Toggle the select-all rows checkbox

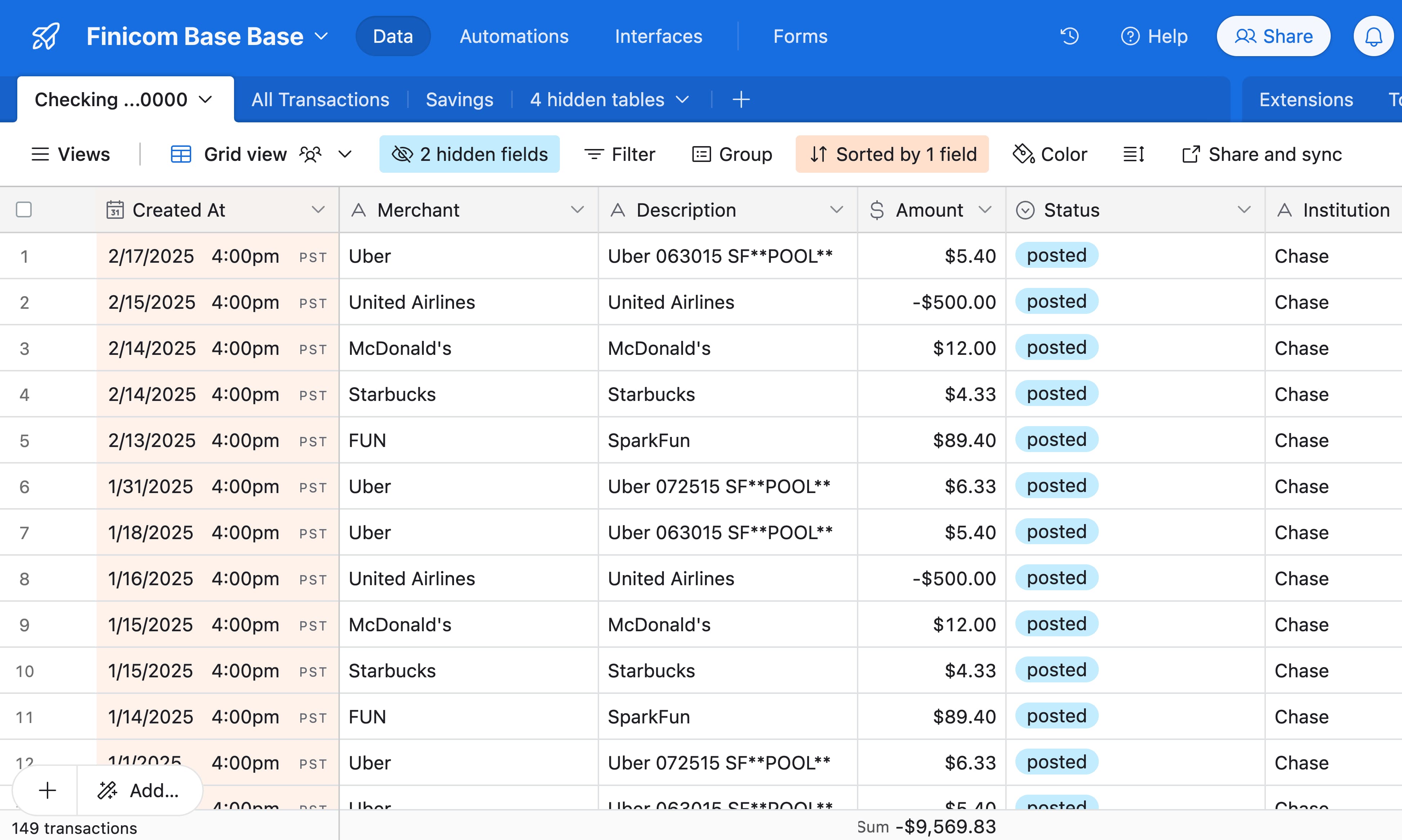pos(24,210)
